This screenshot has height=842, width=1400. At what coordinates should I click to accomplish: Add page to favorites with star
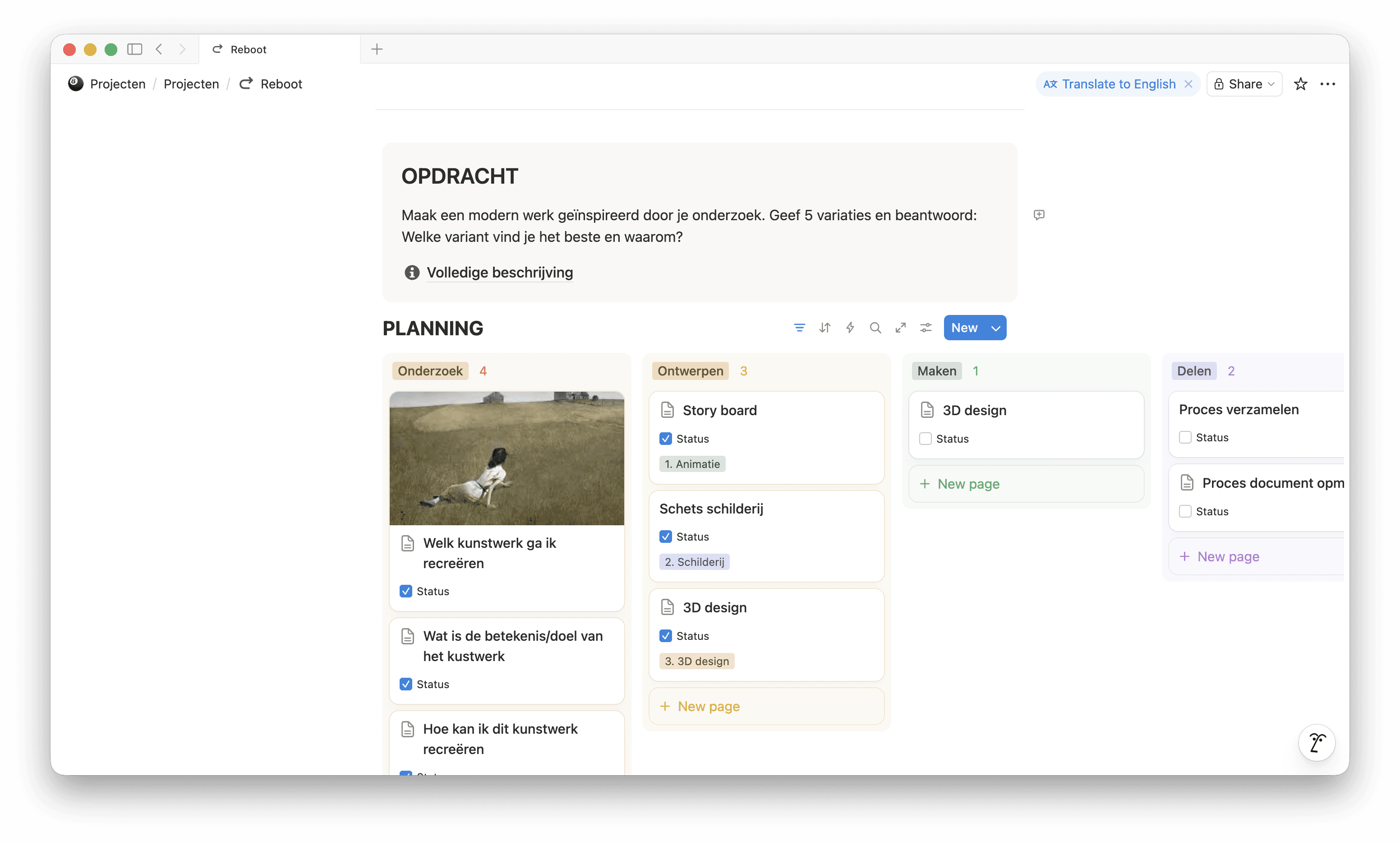coord(1300,84)
